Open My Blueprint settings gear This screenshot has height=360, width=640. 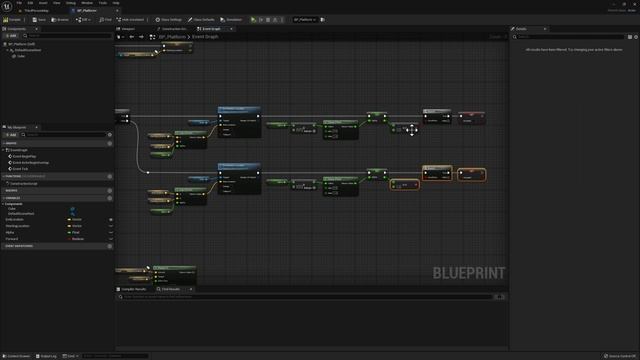(x=110, y=135)
